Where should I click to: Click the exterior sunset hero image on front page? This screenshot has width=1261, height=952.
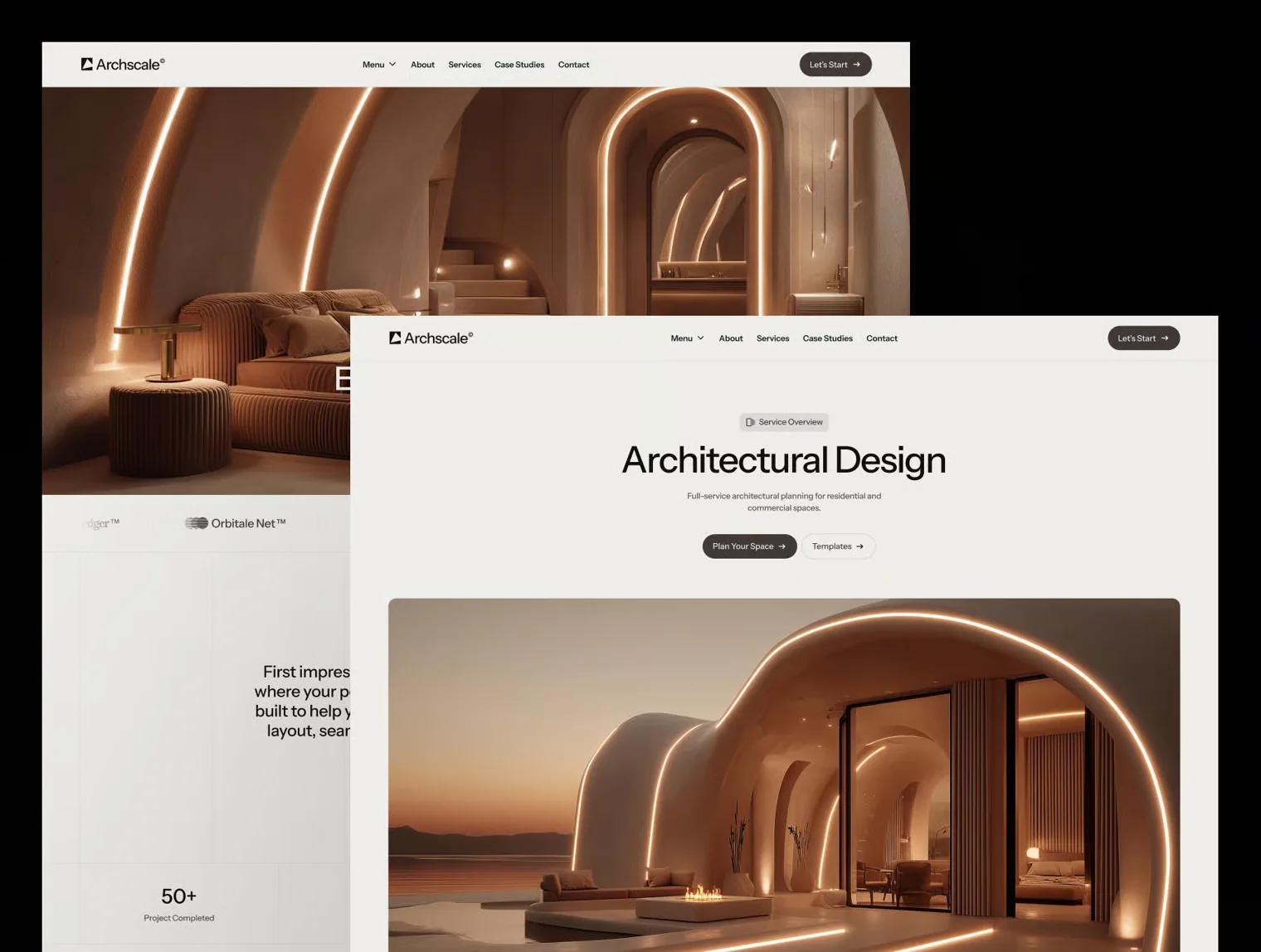[784, 775]
